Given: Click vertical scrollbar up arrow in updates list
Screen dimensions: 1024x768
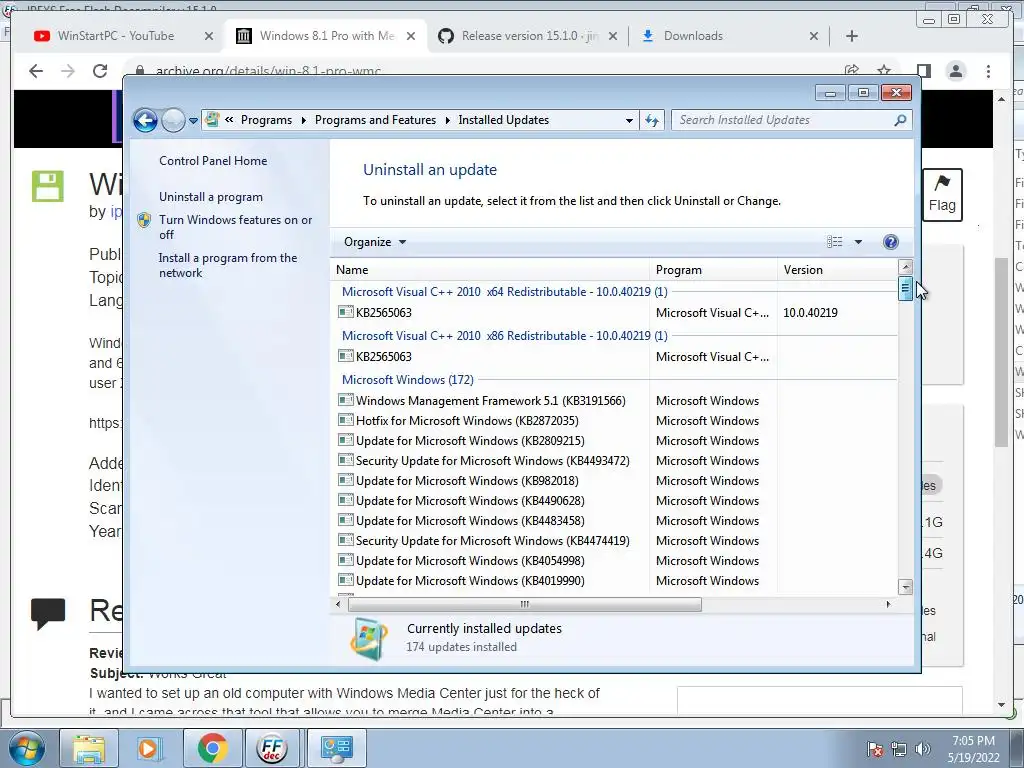Looking at the screenshot, I should [905, 266].
